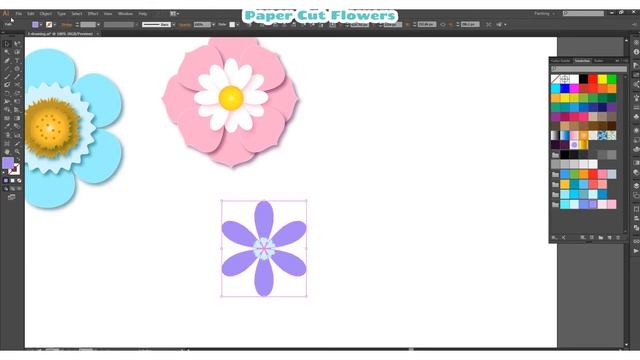Image resolution: width=640 pixels, height=360 pixels.
Task: Select the Magic Wand tool
Action: 7,52
